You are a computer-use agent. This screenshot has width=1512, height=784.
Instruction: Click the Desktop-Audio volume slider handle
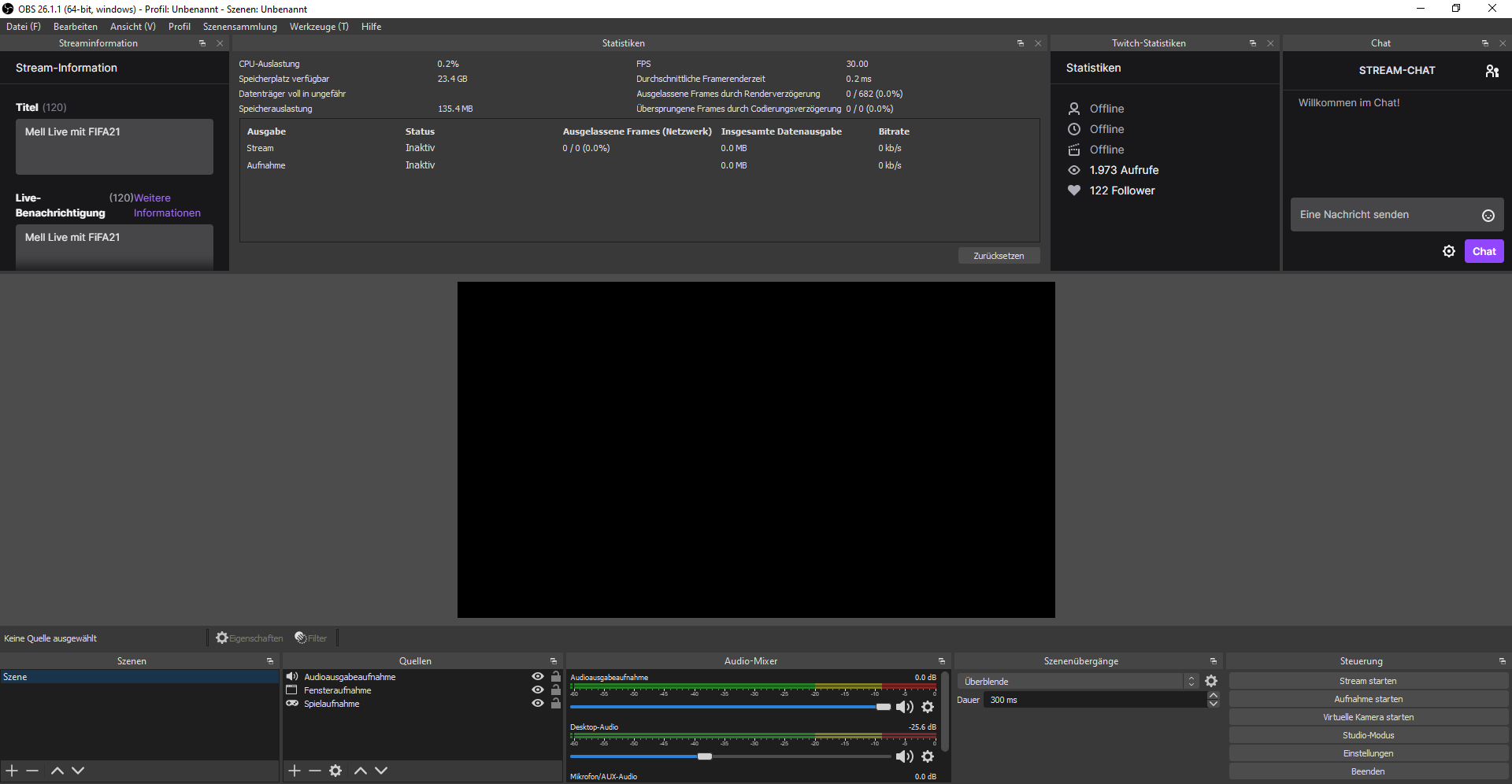(x=705, y=756)
